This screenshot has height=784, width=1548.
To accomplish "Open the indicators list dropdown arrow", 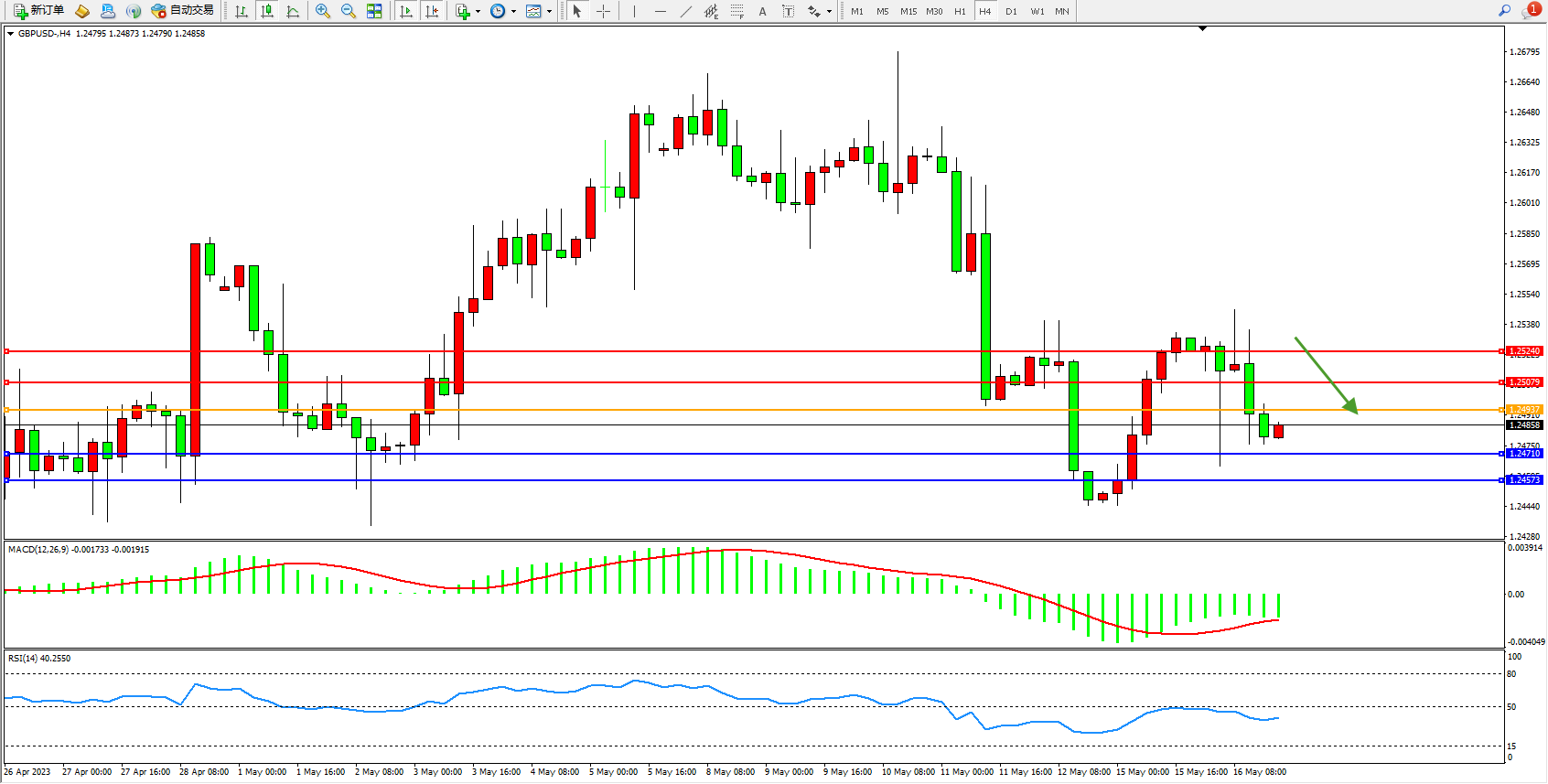I will click(x=478, y=12).
